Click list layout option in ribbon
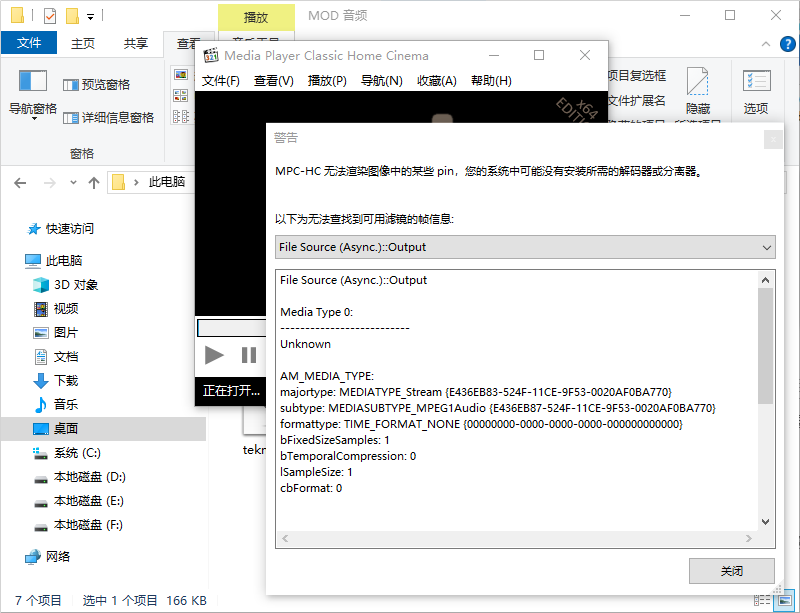This screenshot has width=800, height=613. pyautogui.click(x=181, y=117)
